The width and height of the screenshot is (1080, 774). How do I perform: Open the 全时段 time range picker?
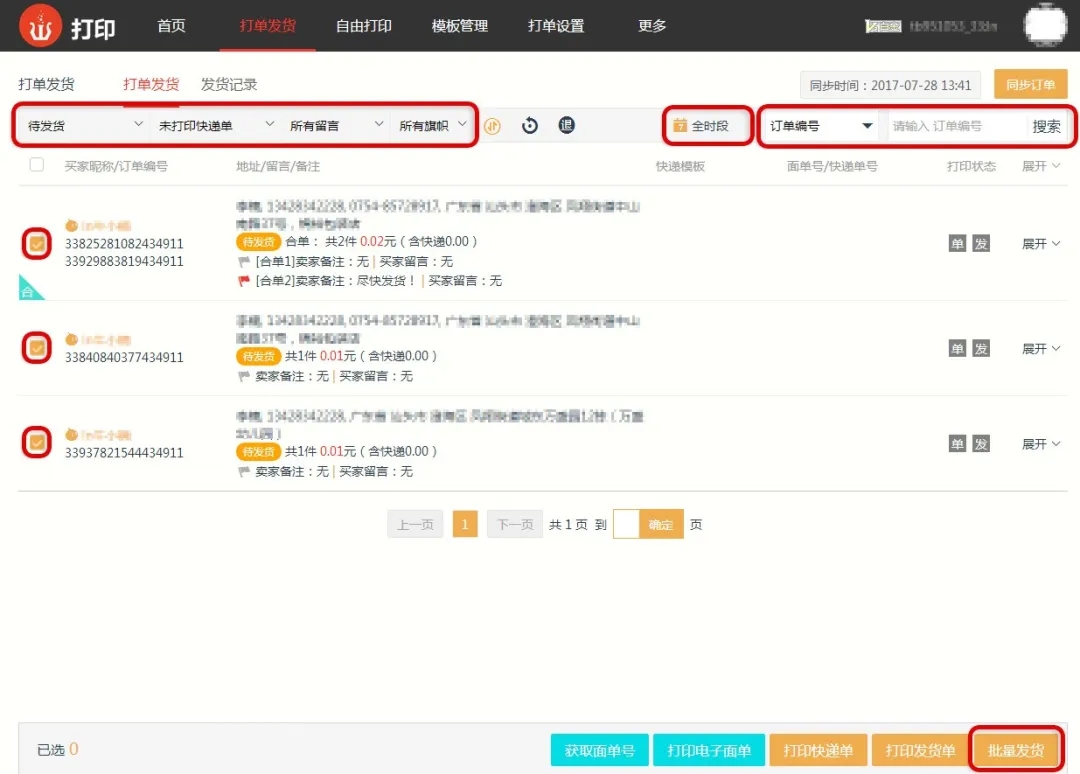click(709, 126)
